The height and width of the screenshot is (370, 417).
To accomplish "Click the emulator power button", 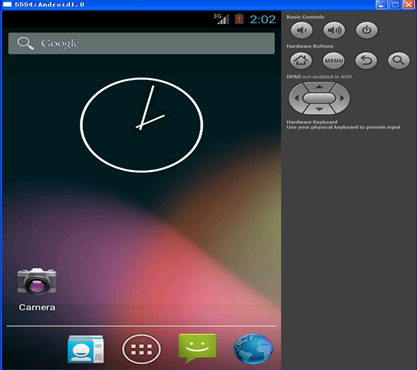I will (367, 30).
